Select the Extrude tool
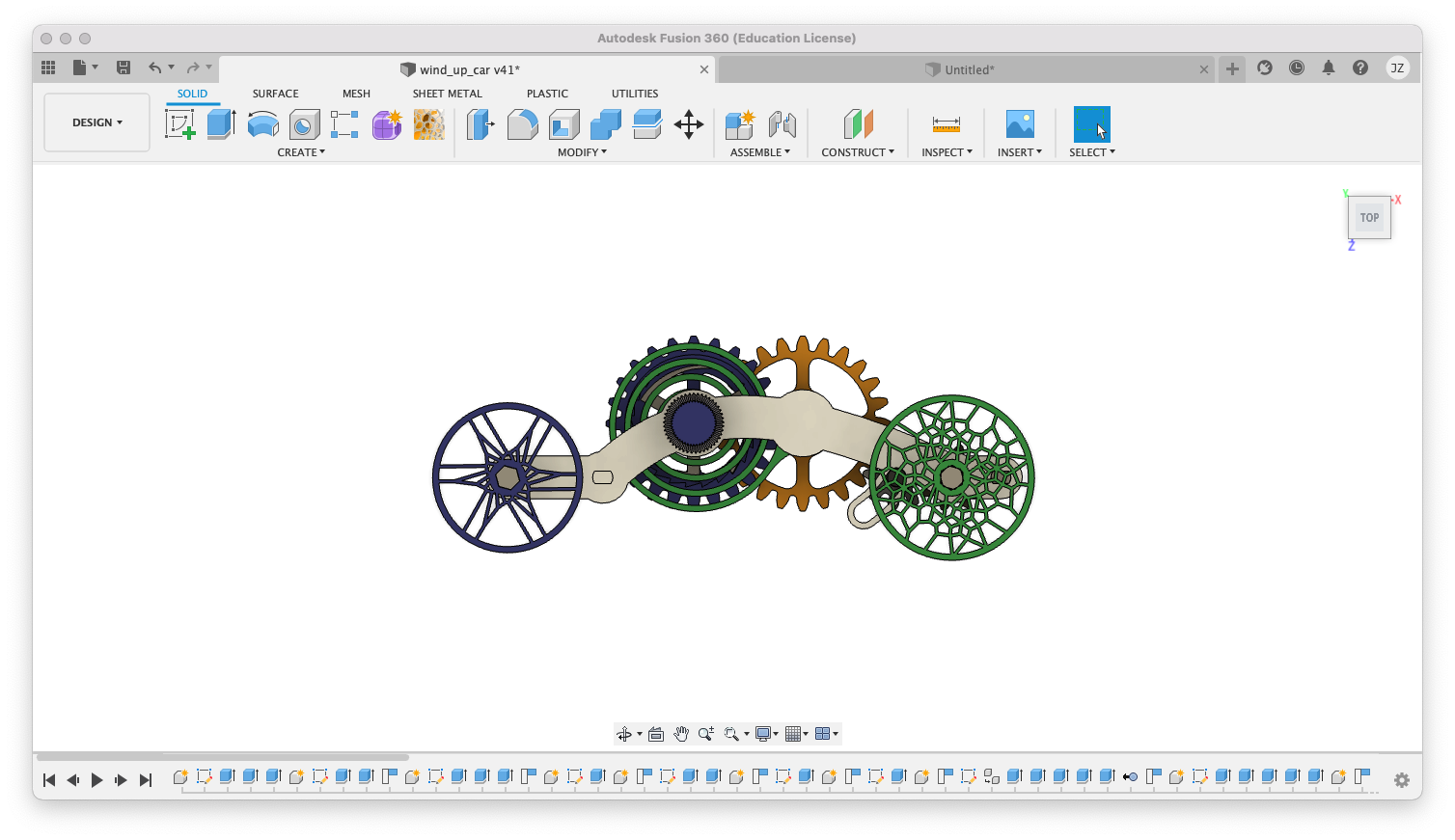 click(222, 124)
